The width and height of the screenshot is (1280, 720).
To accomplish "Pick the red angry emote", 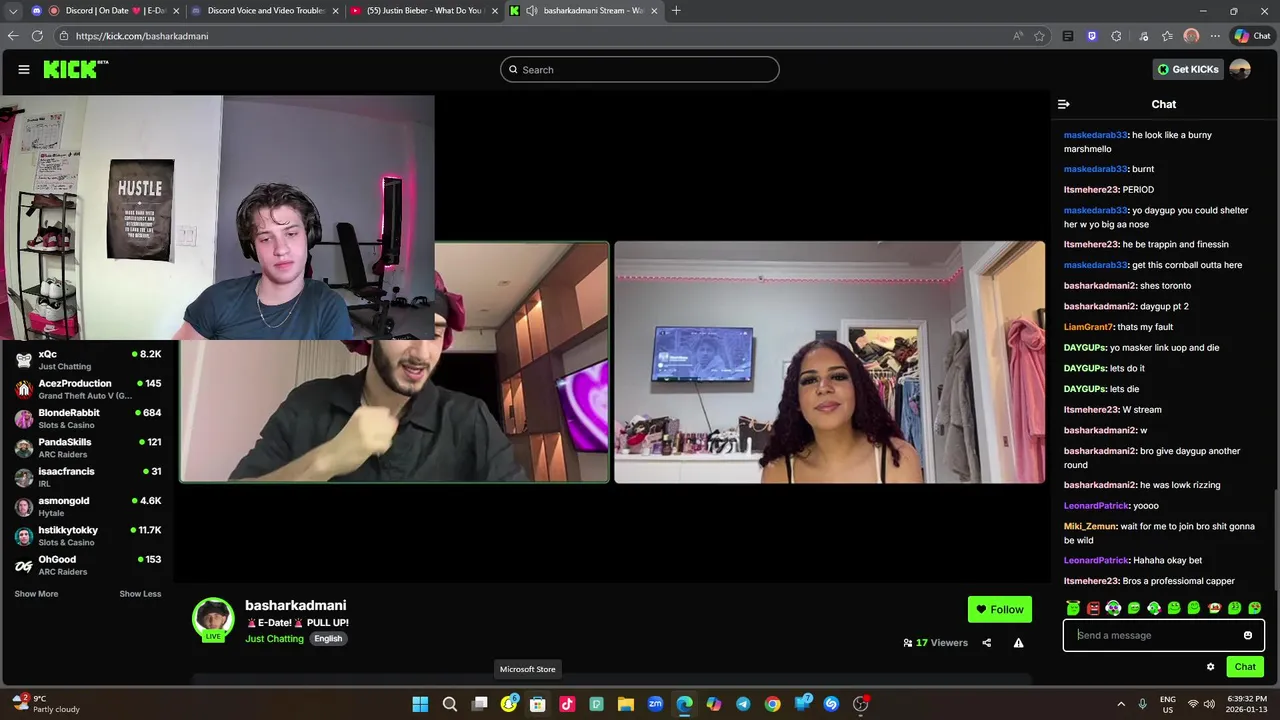I will (1093, 608).
